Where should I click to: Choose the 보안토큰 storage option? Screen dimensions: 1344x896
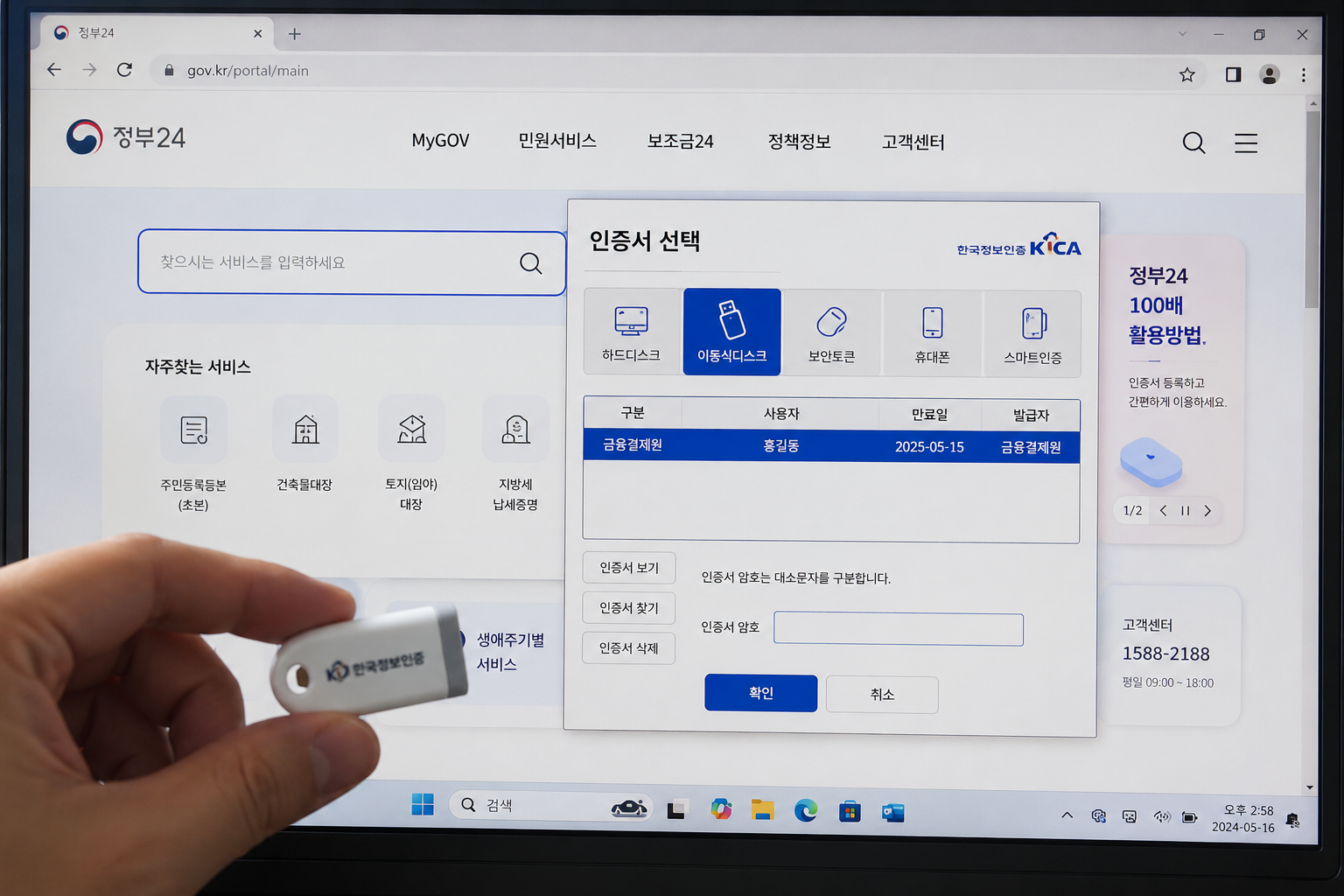(x=832, y=333)
